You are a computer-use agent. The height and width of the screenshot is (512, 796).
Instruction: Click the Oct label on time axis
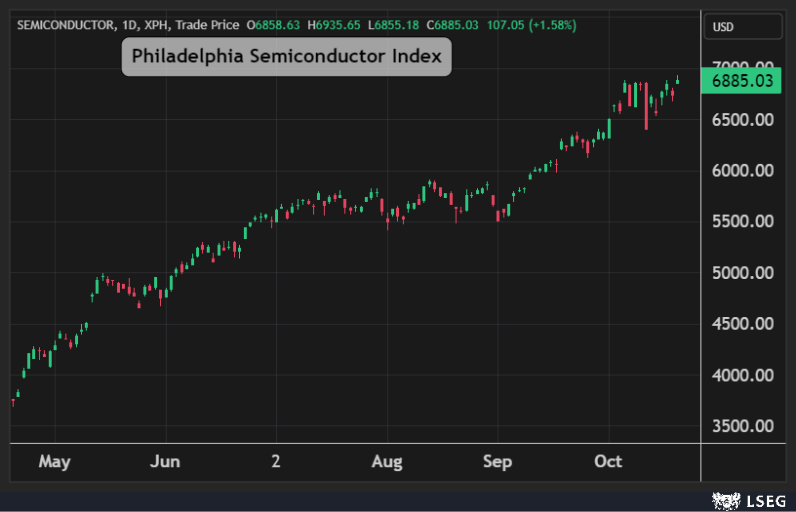(x=608, y=461)
